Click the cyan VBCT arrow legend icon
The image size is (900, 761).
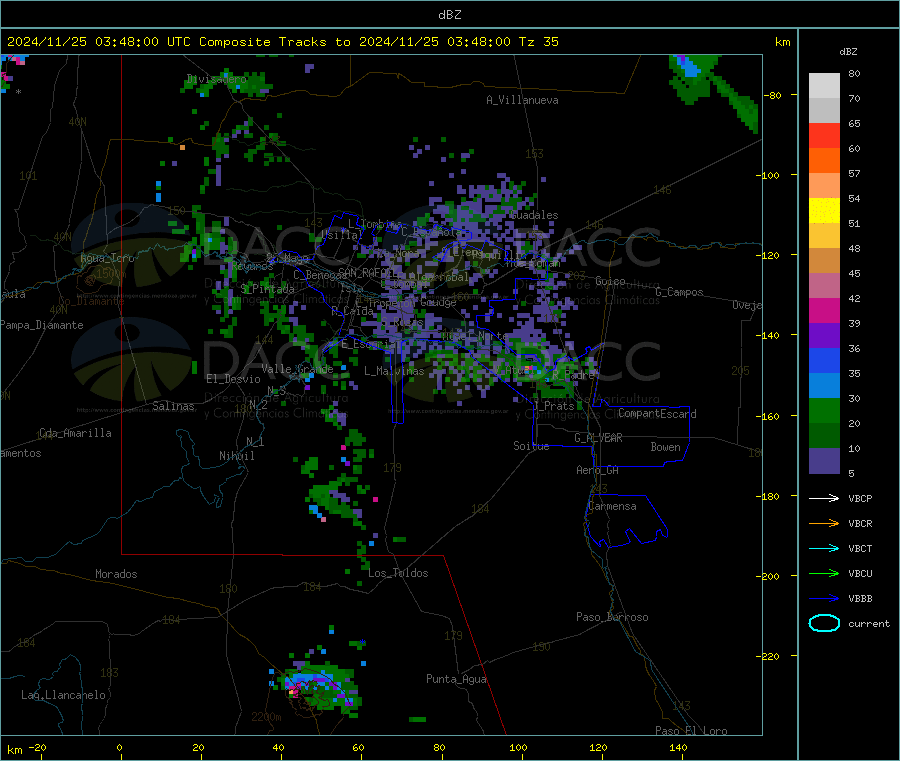824,549
